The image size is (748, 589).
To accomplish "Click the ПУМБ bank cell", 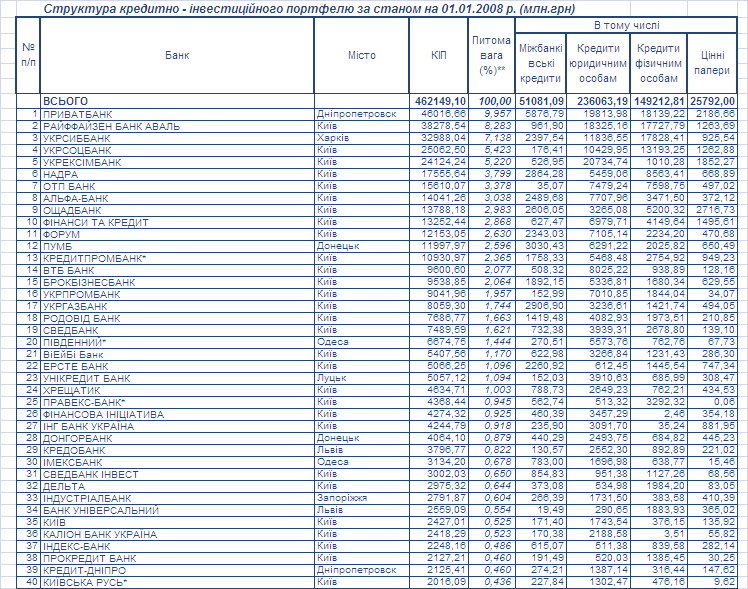I will point(177,246).
